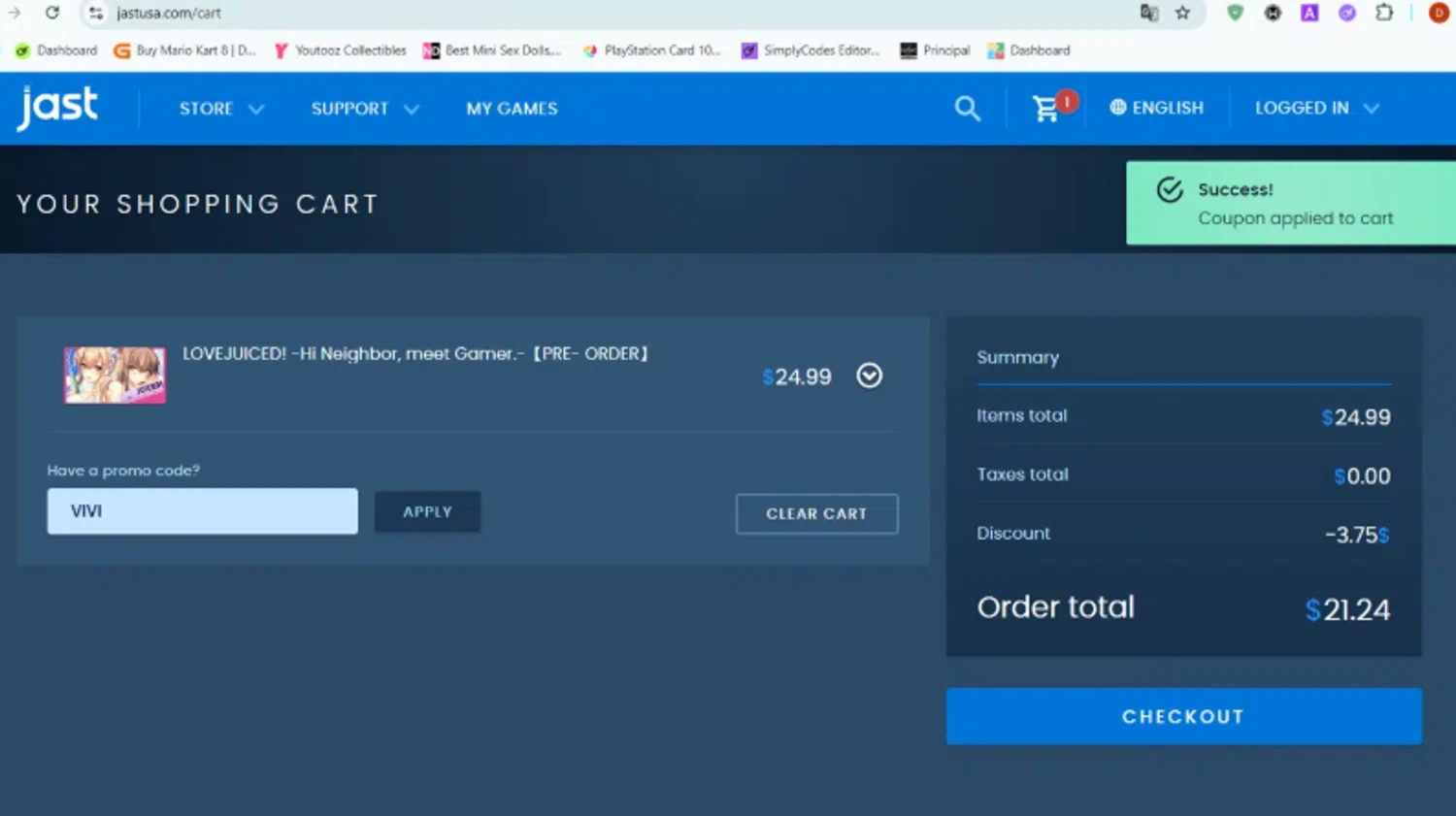The width and height of the screenshot is (1456, 816).
Task: Open first Dashboard bookmark
Action: coord(56,50)
